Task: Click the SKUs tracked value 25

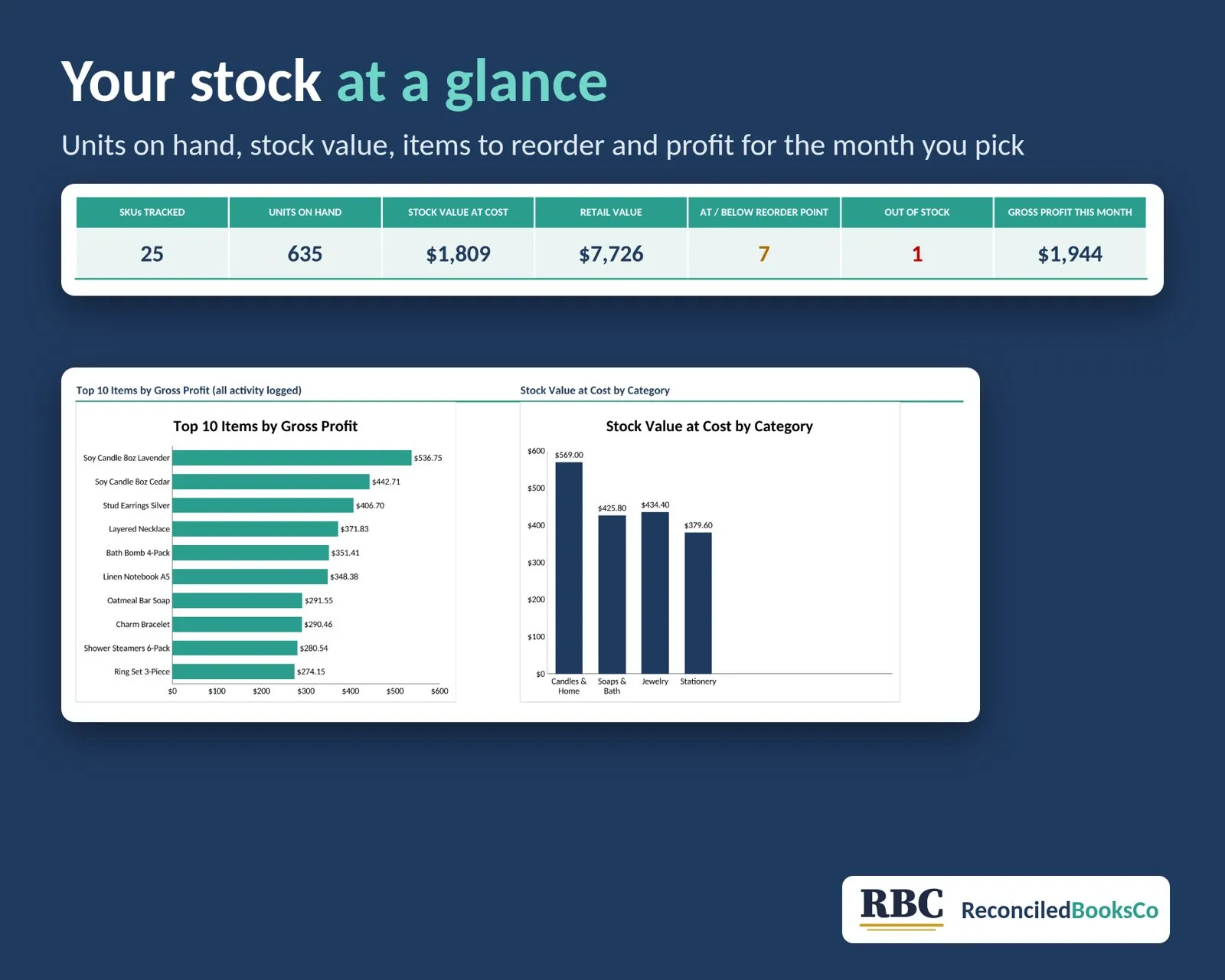Action: (x=152, y=254)
